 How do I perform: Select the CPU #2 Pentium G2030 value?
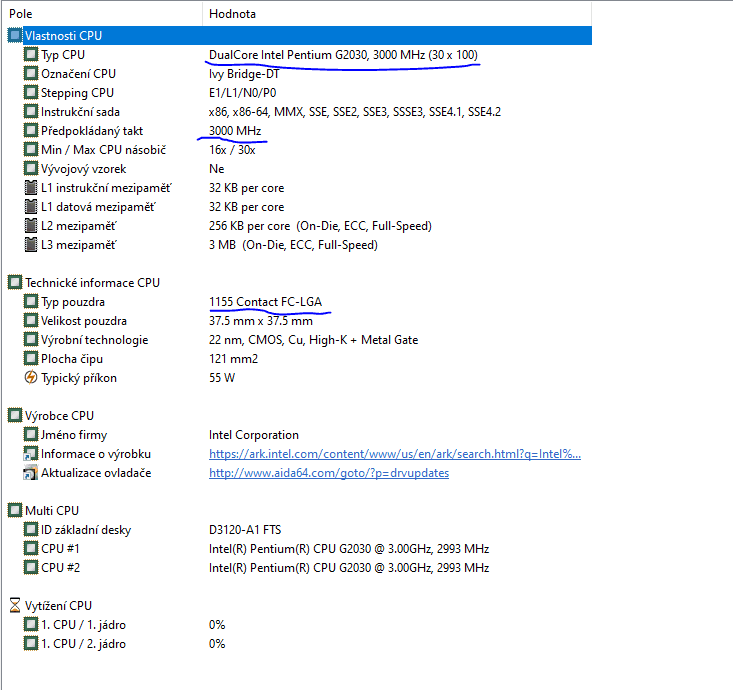[349, 568]
